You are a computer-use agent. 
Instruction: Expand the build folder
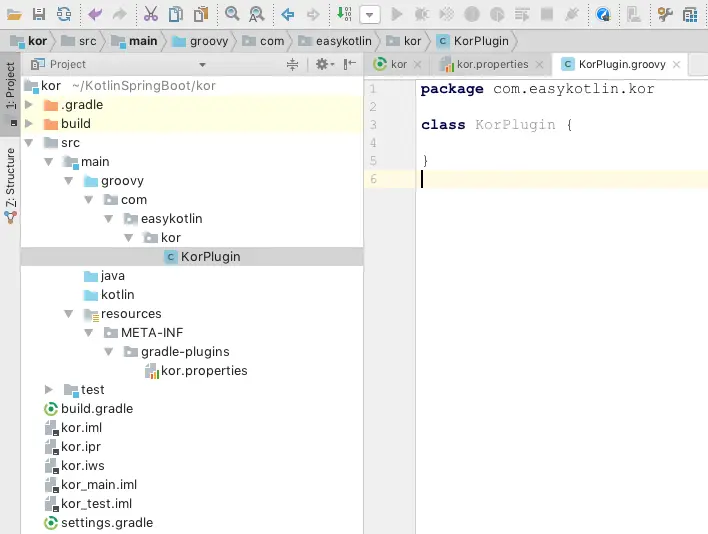pos(29,124)
